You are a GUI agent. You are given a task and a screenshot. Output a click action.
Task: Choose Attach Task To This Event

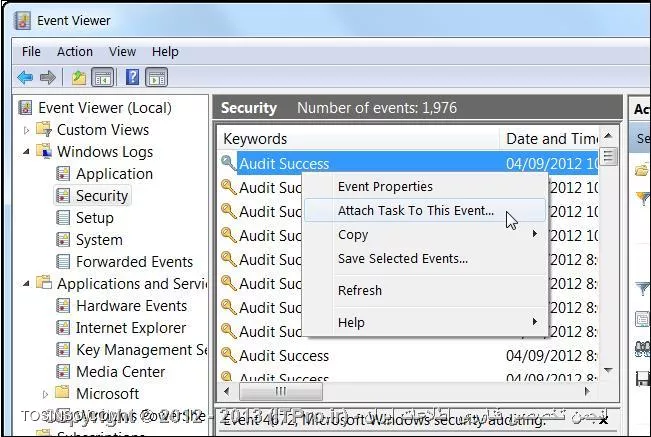pyautogui.click(x=425, y=210)
